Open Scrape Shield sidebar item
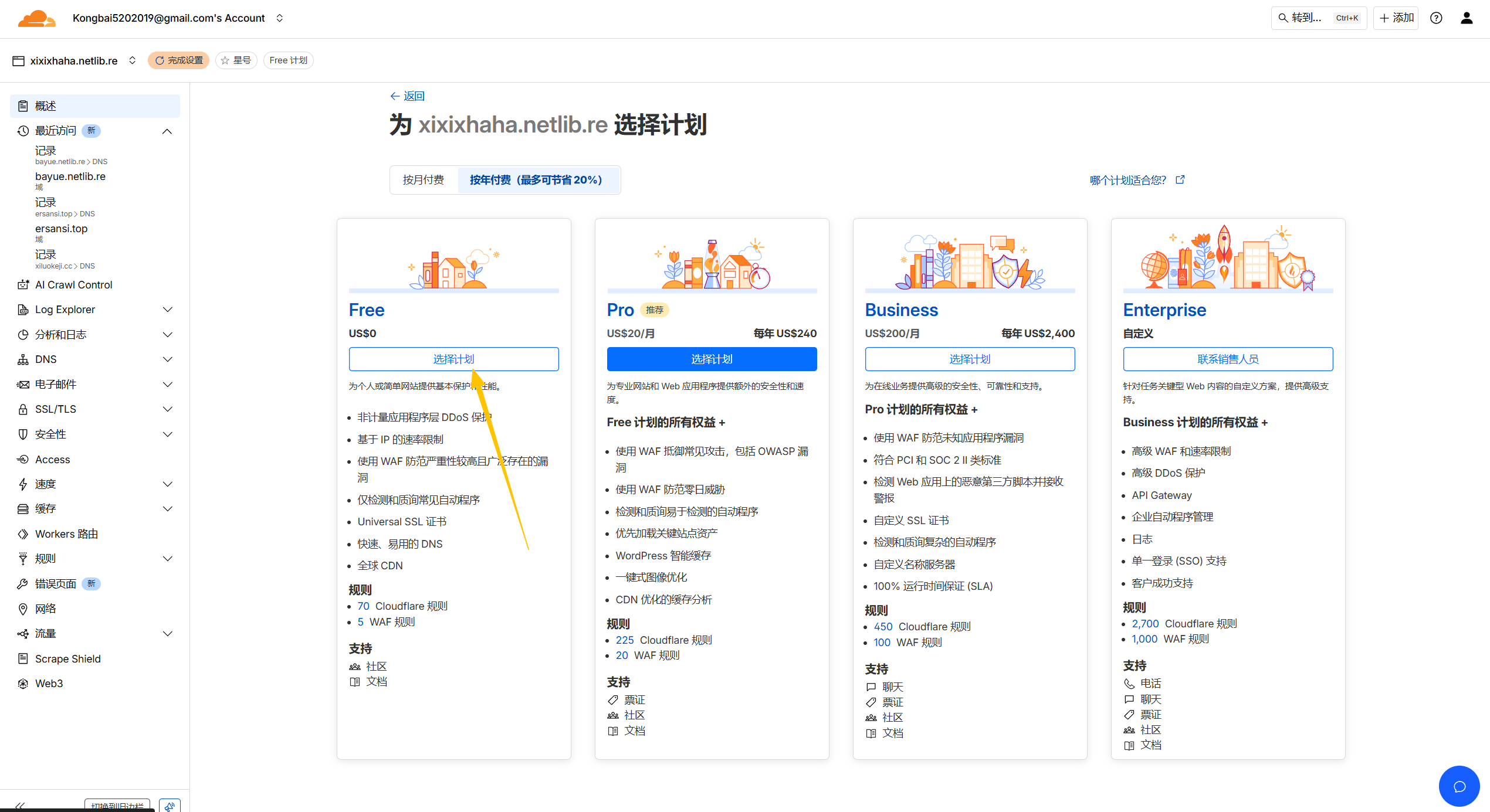This screenshot has width=1490, height=812. (x=67, y=658)
